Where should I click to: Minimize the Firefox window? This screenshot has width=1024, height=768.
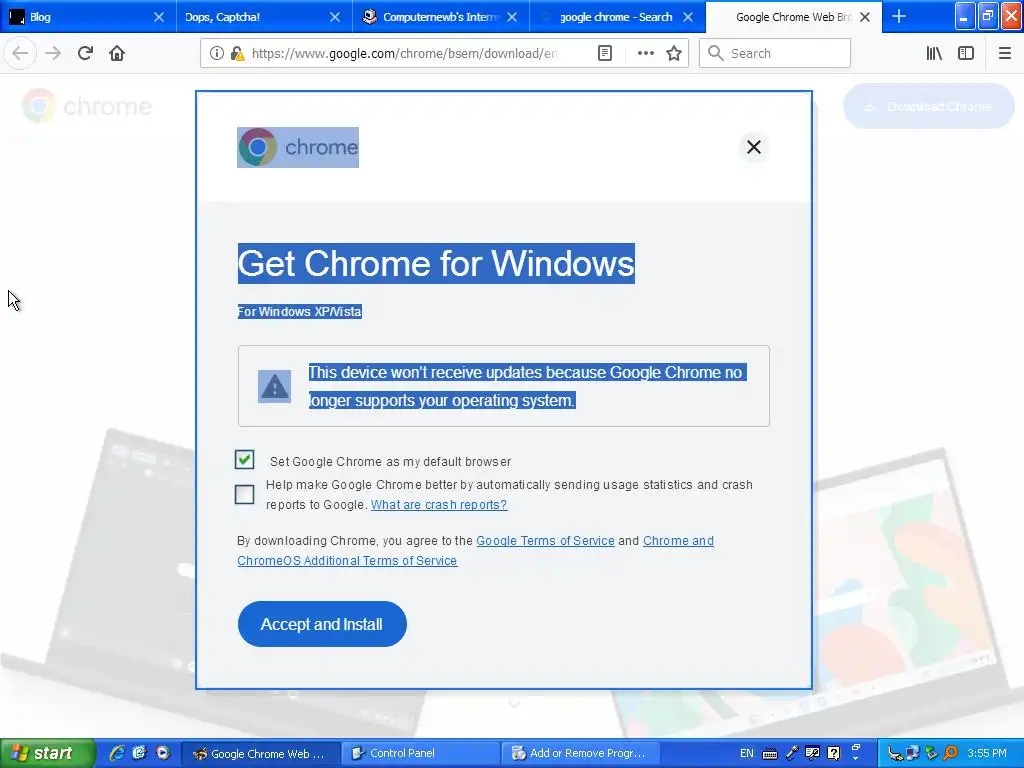965,16
